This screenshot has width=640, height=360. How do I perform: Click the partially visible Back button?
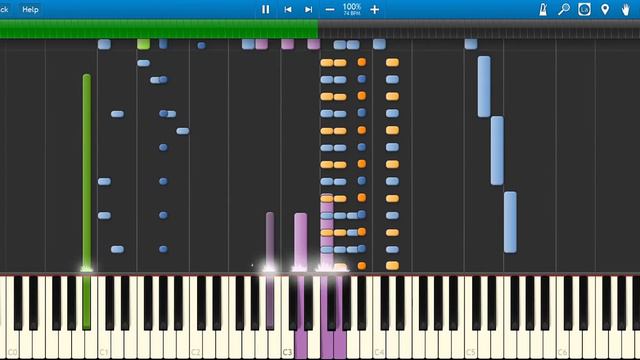coord(4,9)
